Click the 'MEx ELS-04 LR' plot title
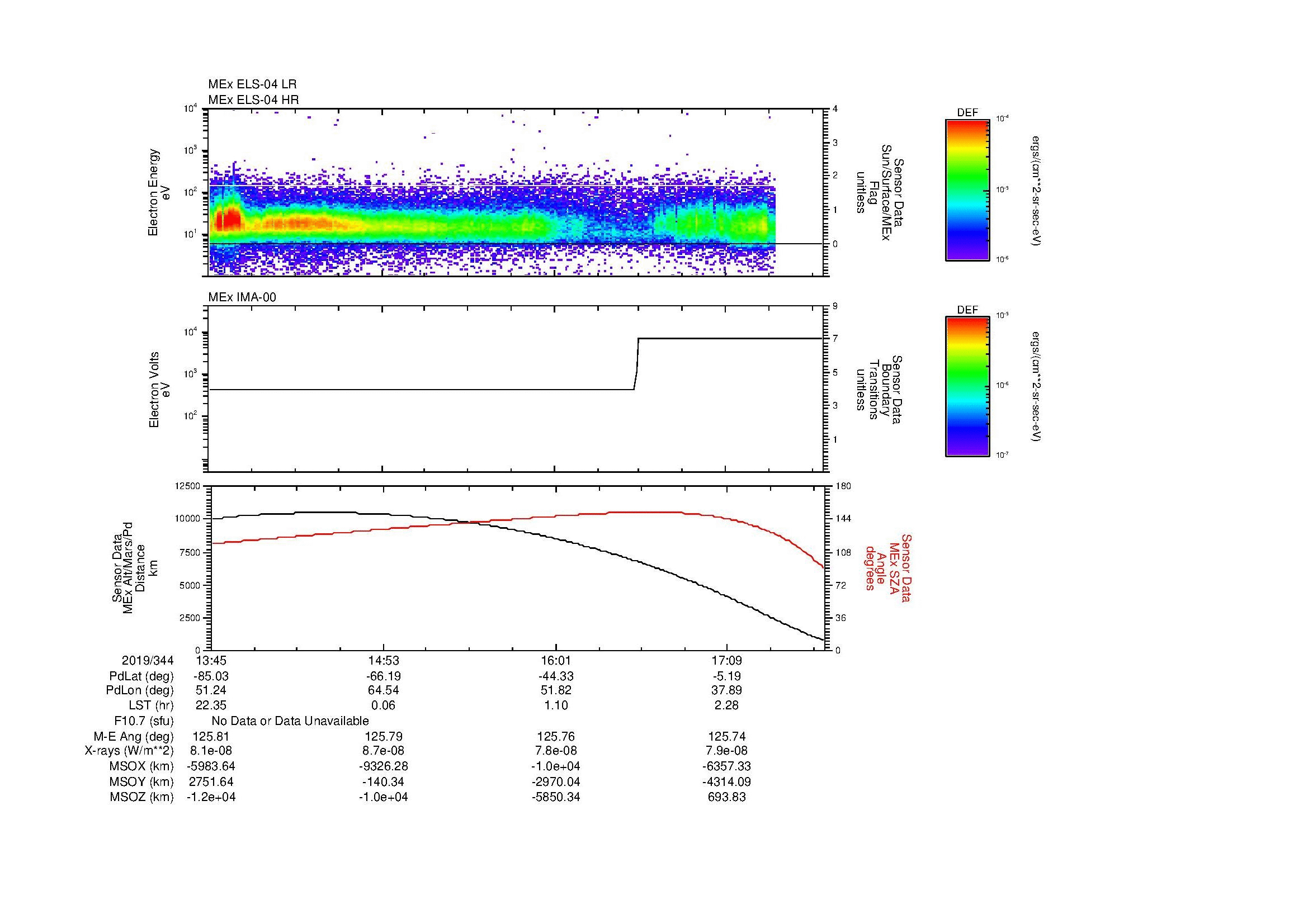 [x=252, y=84]
